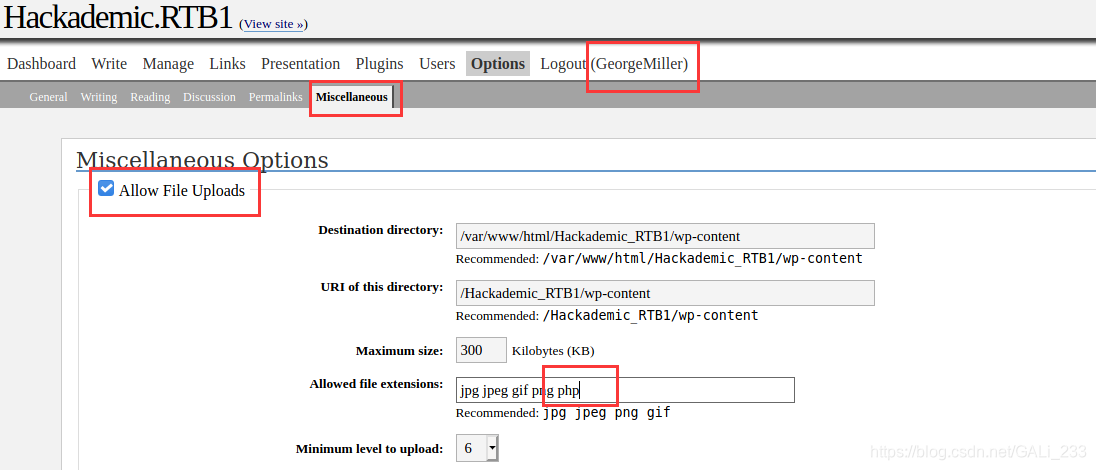1096x470 pixels.
Task: Click recommended extensions jpg jpeg png gif
Action: 607,413
